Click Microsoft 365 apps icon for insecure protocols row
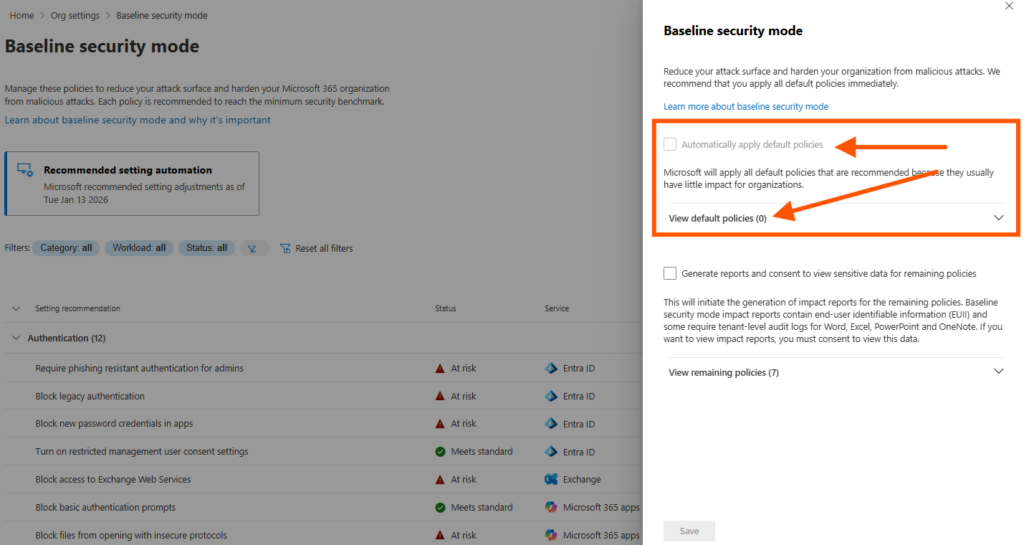Screen dimensions: 1024x545 coord(551,535)
